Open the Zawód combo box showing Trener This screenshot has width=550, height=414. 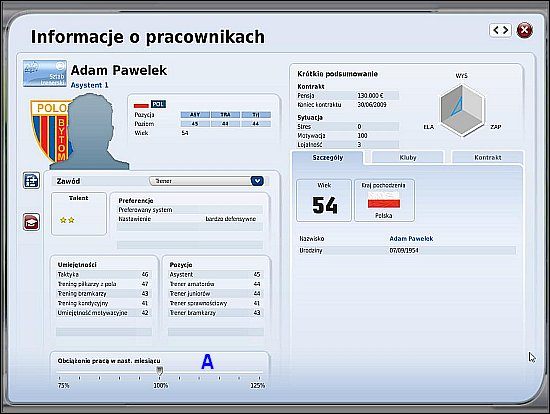pos(207,181)
